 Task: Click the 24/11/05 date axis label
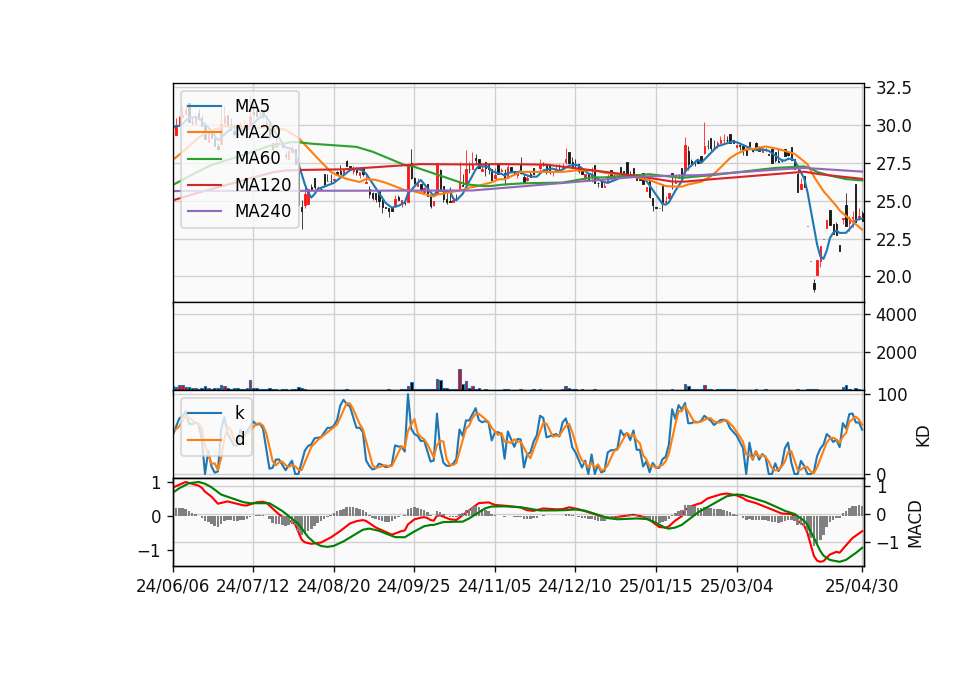pyautogui.click(x=495, y=586)
